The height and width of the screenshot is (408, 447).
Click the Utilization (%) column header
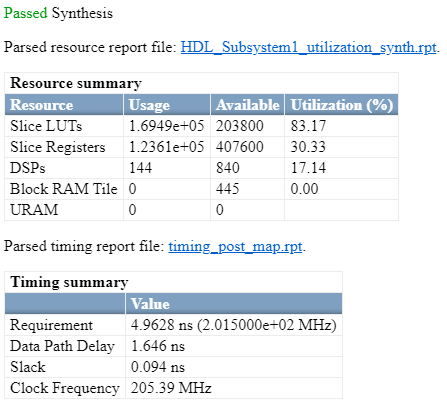[x=342, y=105]
